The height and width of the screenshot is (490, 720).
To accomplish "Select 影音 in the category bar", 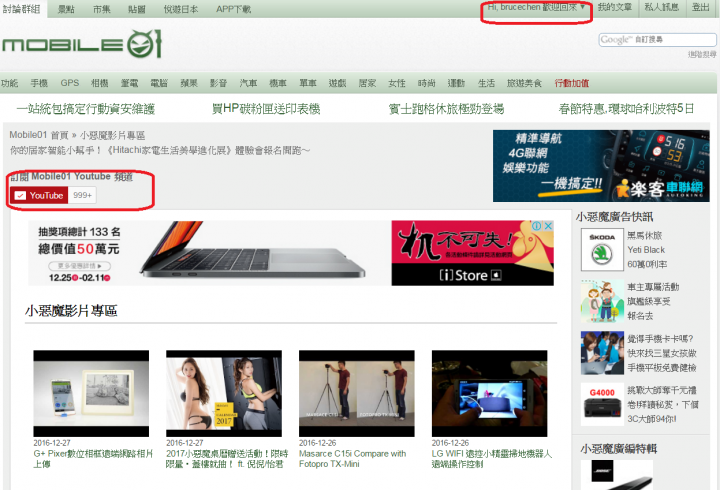I will tap(218, 83).
